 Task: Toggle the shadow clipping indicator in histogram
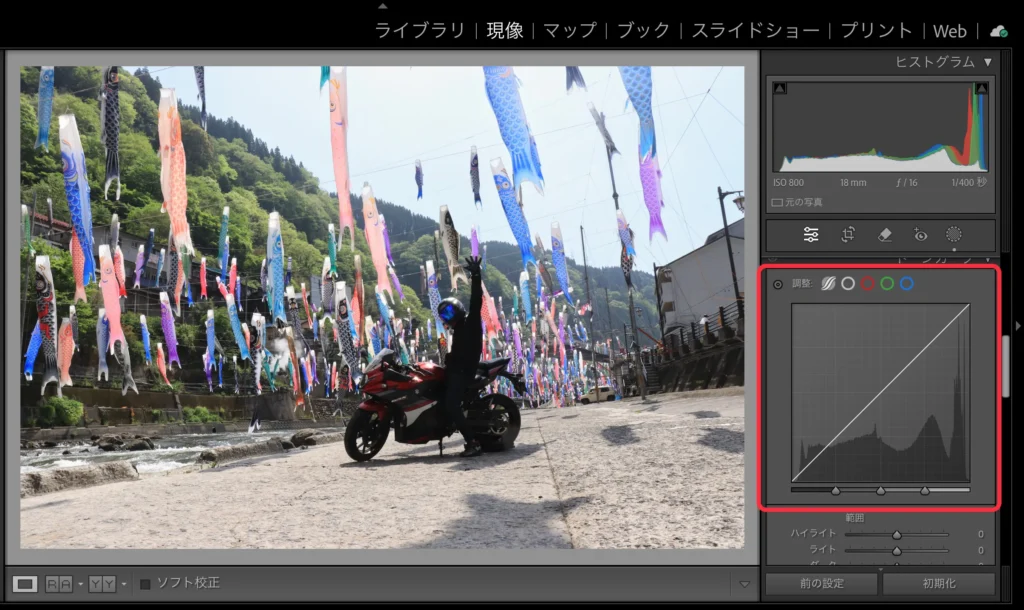[x=780, y=89]
